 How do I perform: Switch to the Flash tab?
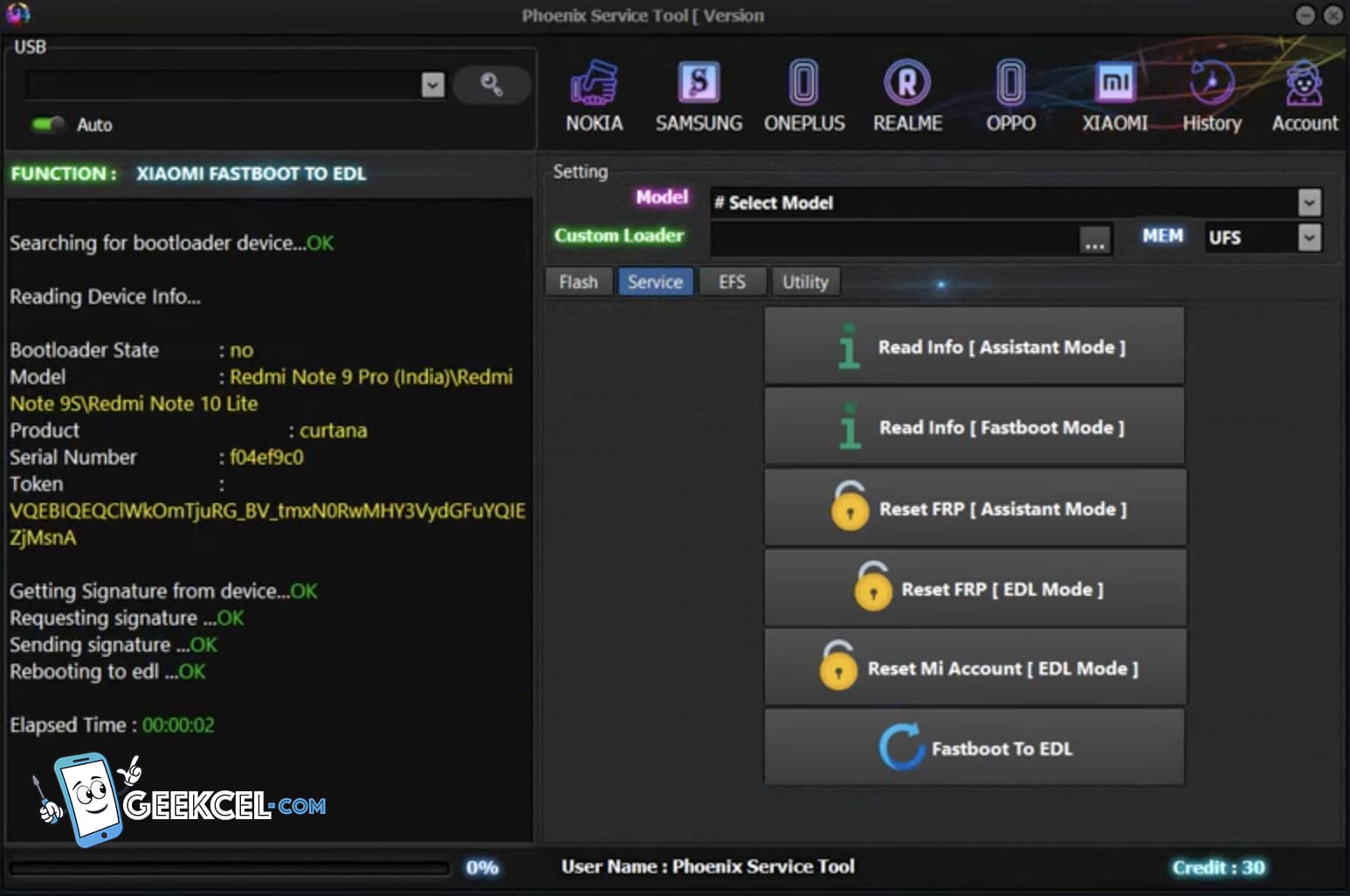pyautogui.click(x=578, y=282)
